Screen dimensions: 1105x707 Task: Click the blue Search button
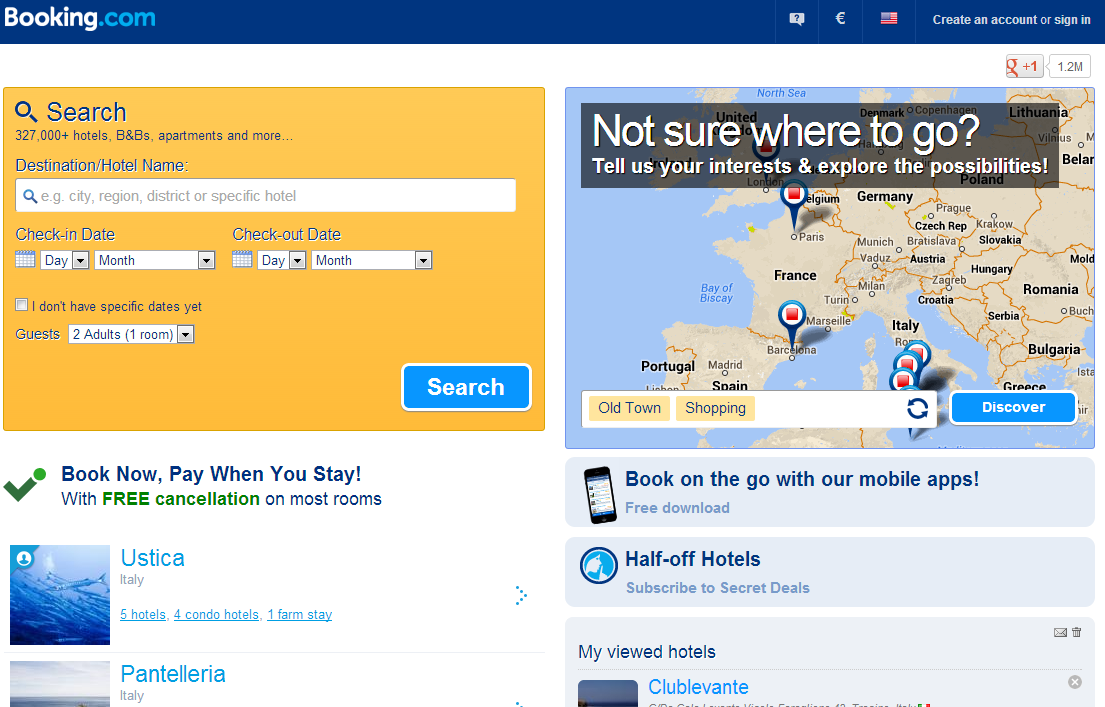466,387
